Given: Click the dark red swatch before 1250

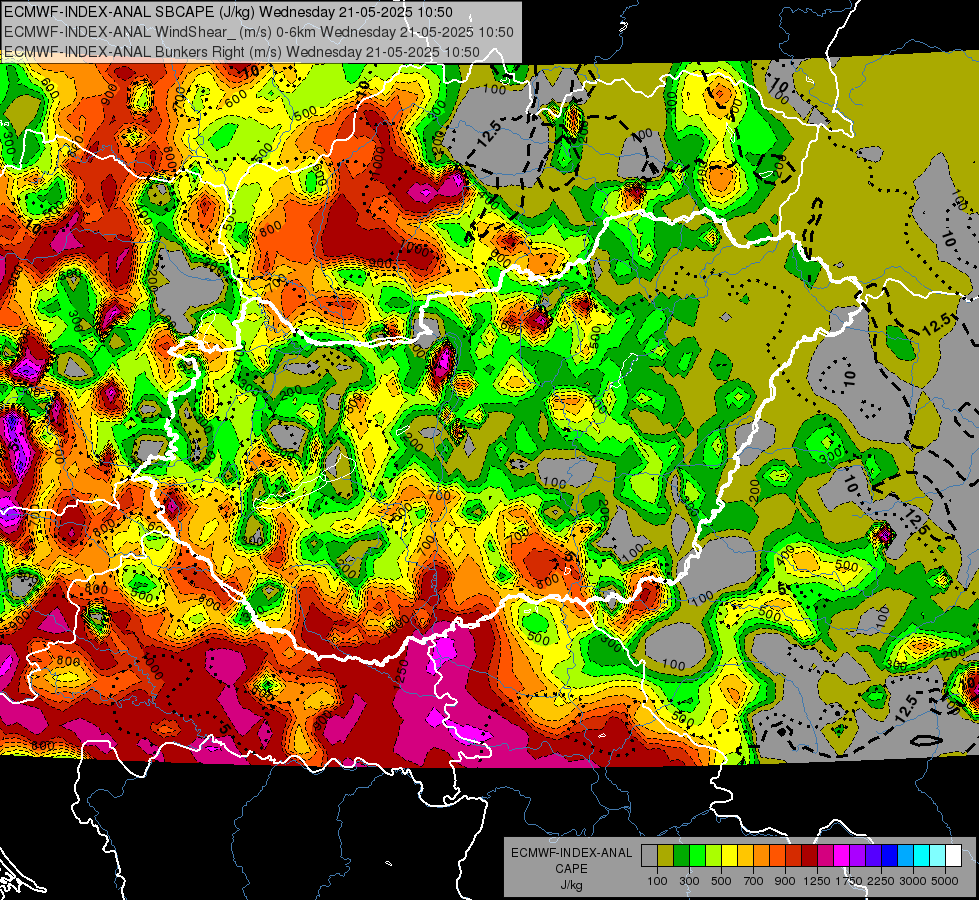Looking at the screenshot, I should 810,856.
